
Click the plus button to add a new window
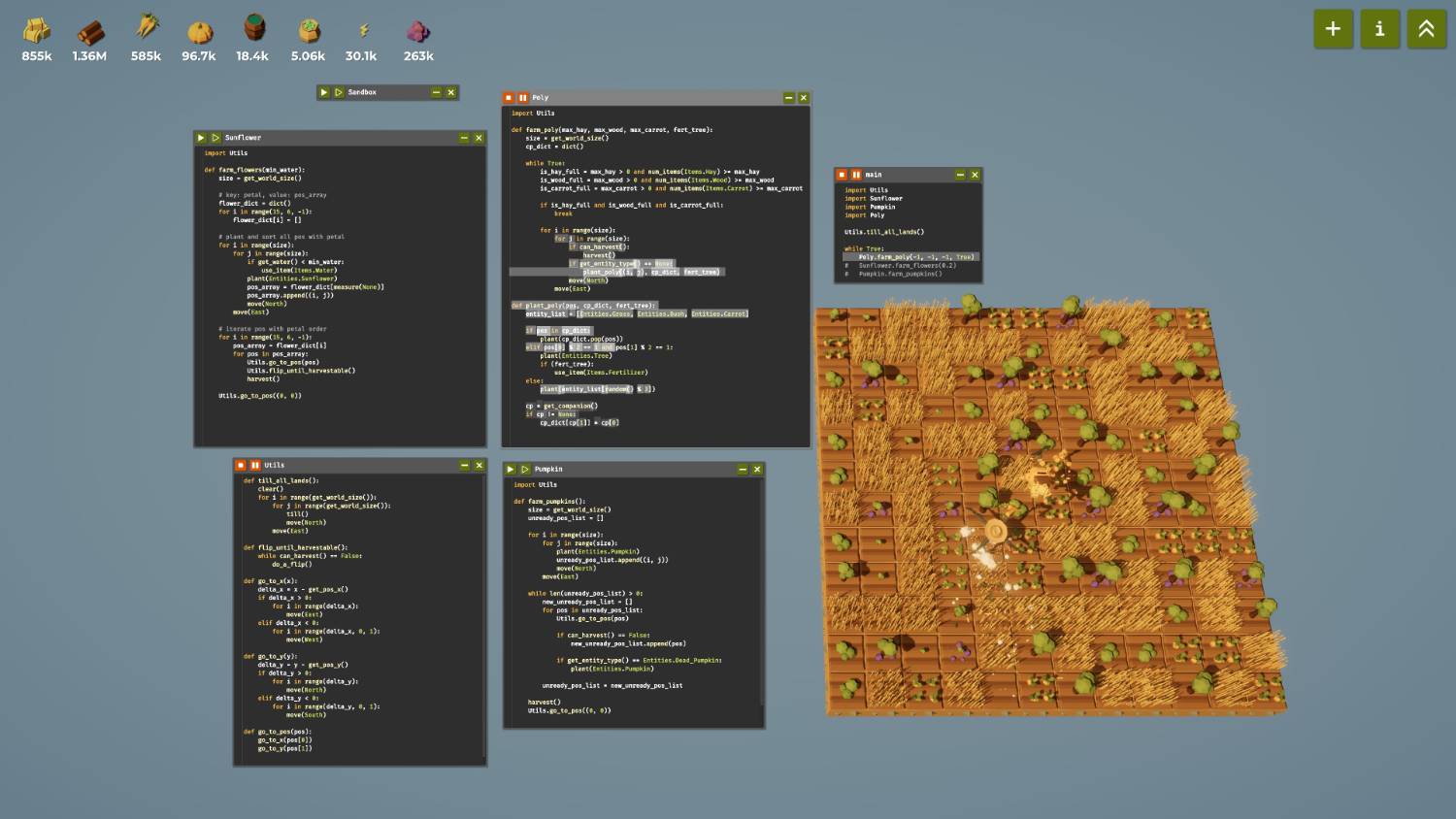tap(1333, 29)
